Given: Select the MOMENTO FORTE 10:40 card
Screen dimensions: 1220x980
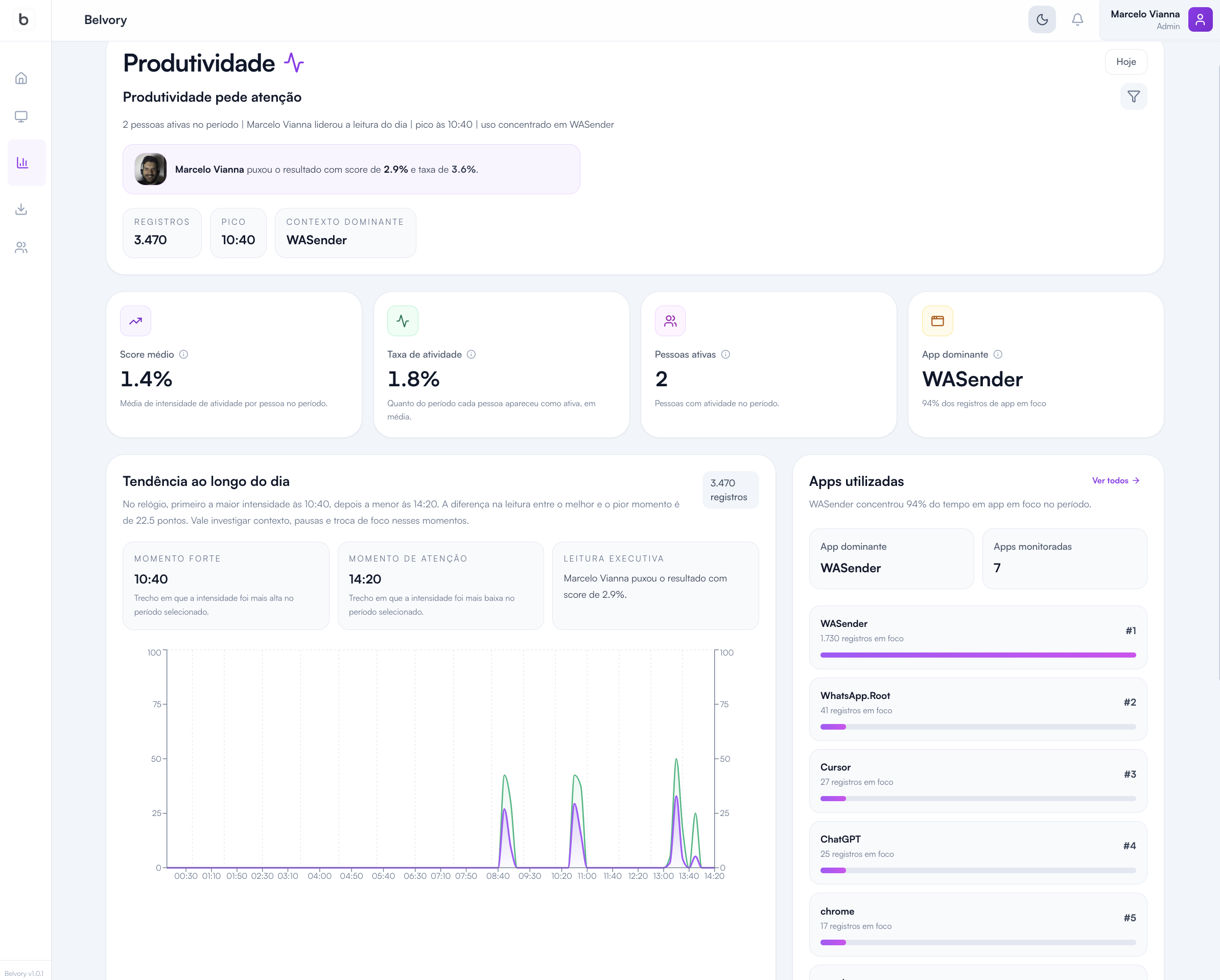Looking at the screenshot, I should (226, 586).
